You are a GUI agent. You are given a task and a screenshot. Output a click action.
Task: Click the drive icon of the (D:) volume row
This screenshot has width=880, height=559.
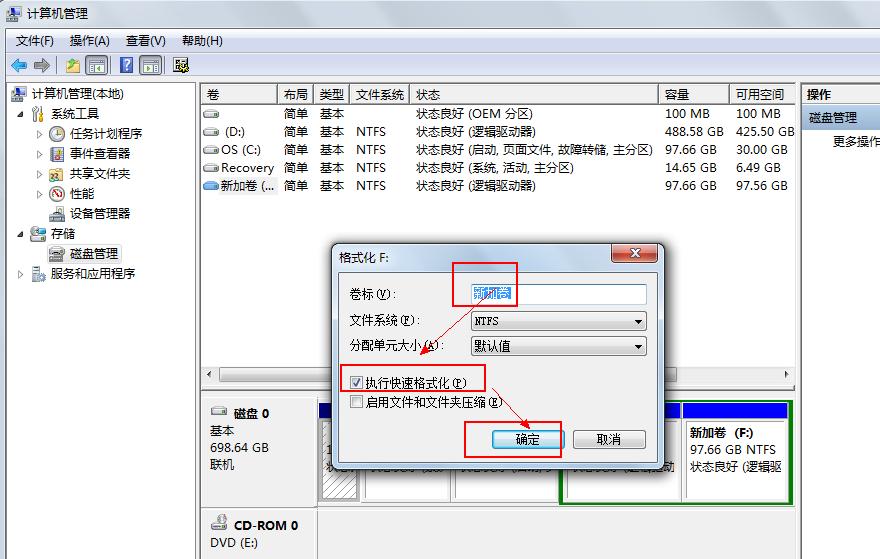(211, 132)
